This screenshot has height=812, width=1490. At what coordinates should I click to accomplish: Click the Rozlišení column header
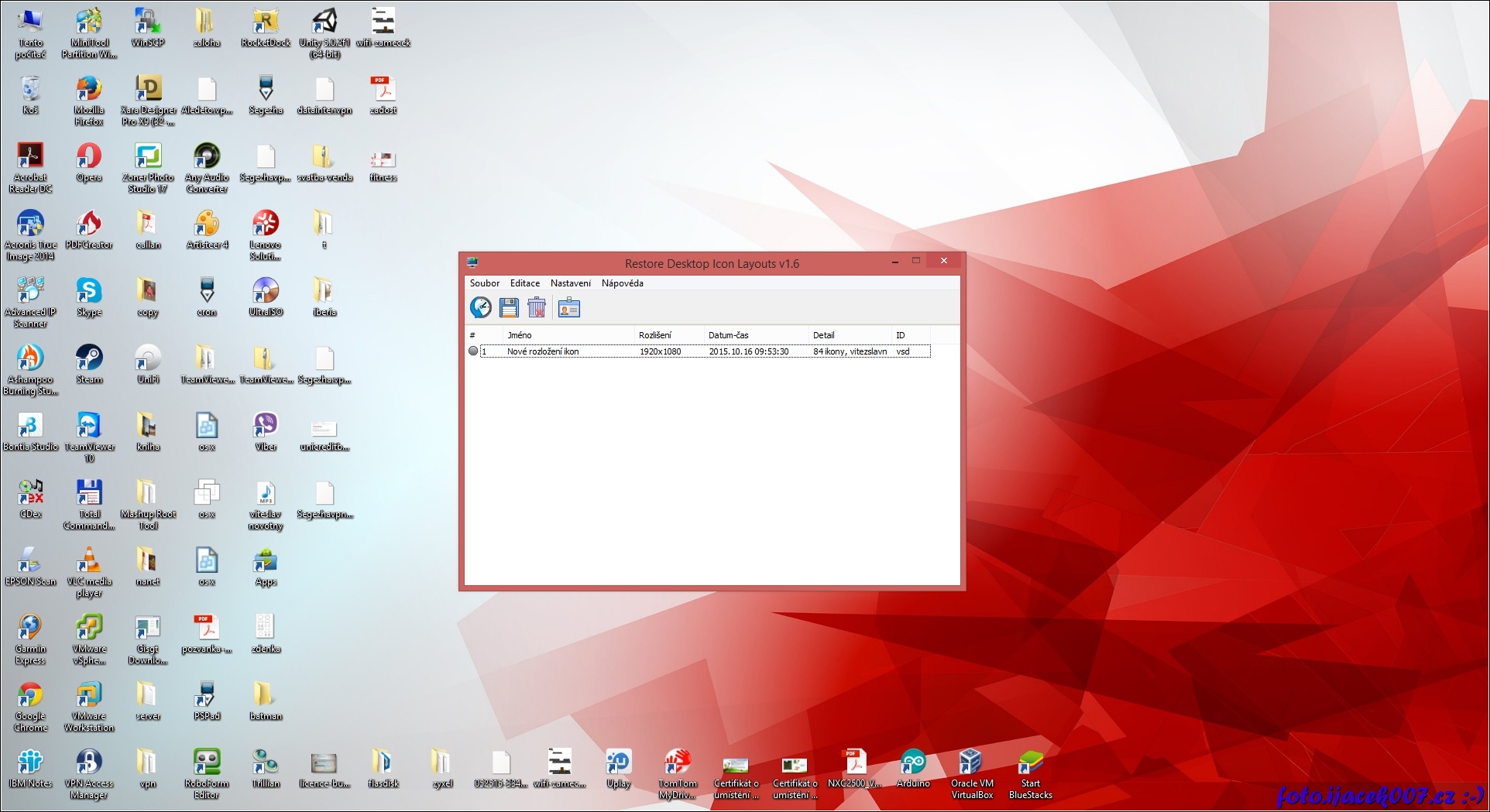[655, 335]
